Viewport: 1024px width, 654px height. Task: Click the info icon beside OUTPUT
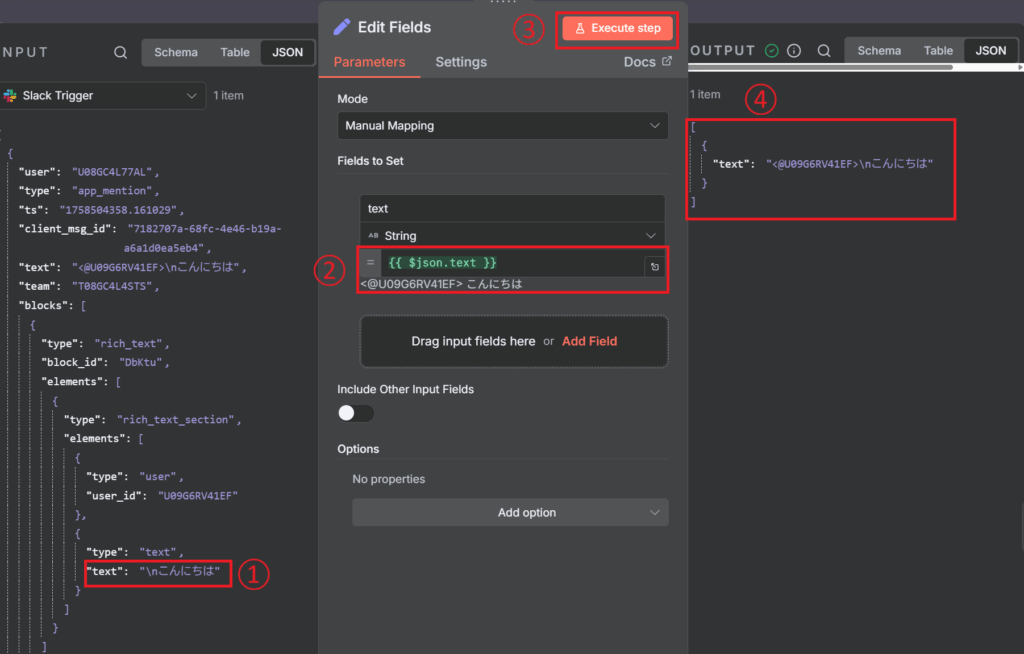794,51
